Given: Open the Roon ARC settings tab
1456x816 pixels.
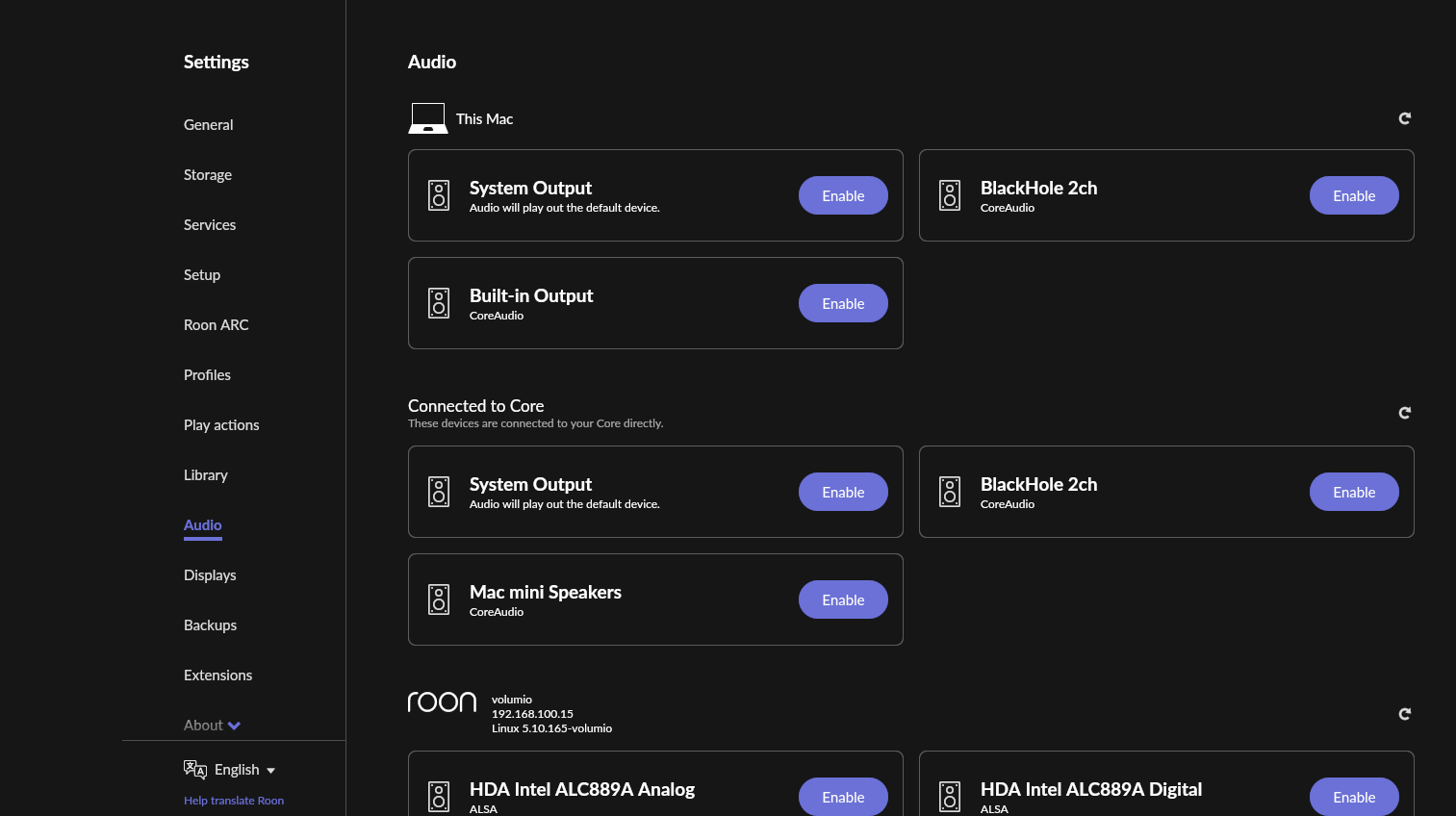Looking at the screenshot, I should pyautogui.click(x=217, y=325).
